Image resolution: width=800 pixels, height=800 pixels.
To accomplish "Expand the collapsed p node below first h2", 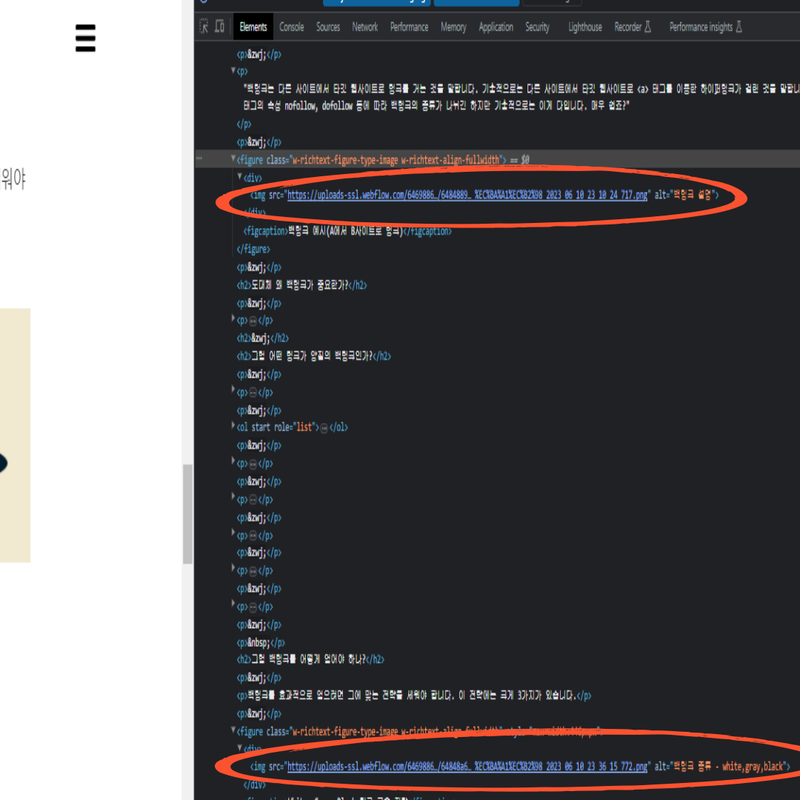I will [233, 319].
